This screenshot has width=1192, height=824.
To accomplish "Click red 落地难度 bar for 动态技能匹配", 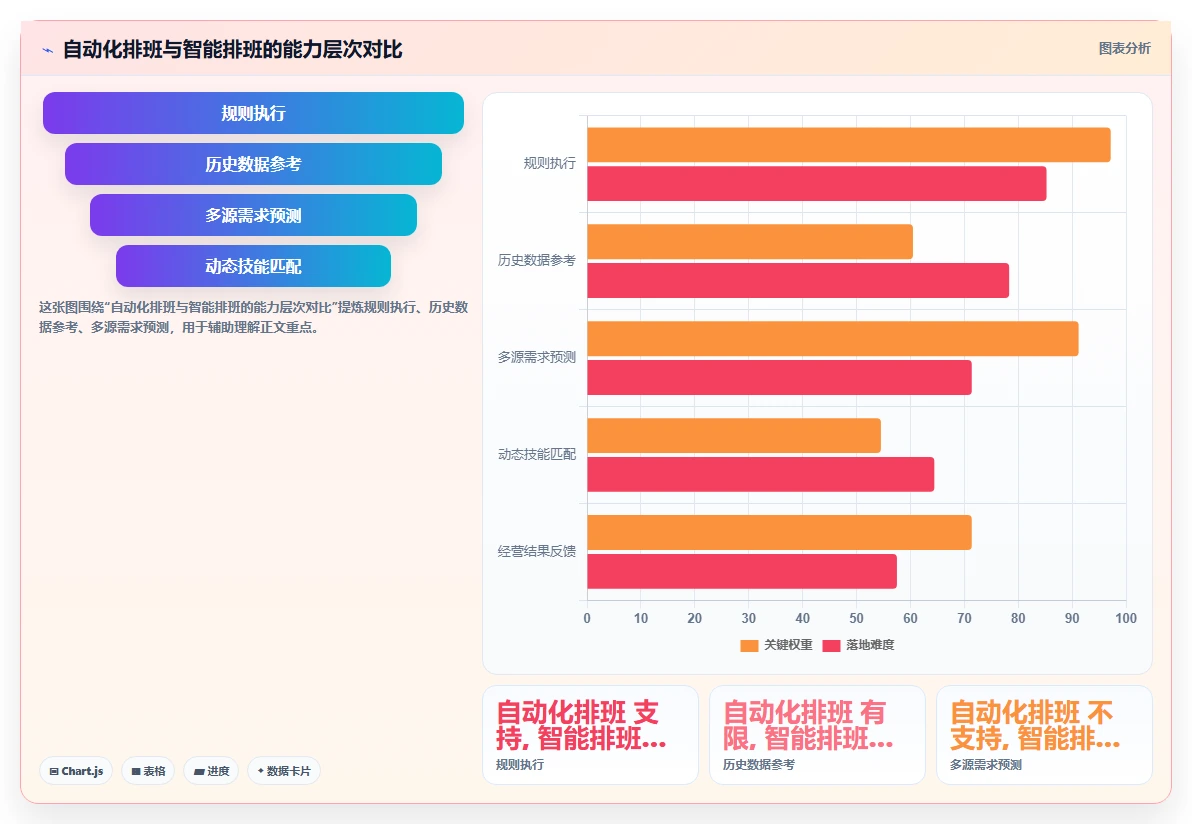I will point(760,474).
